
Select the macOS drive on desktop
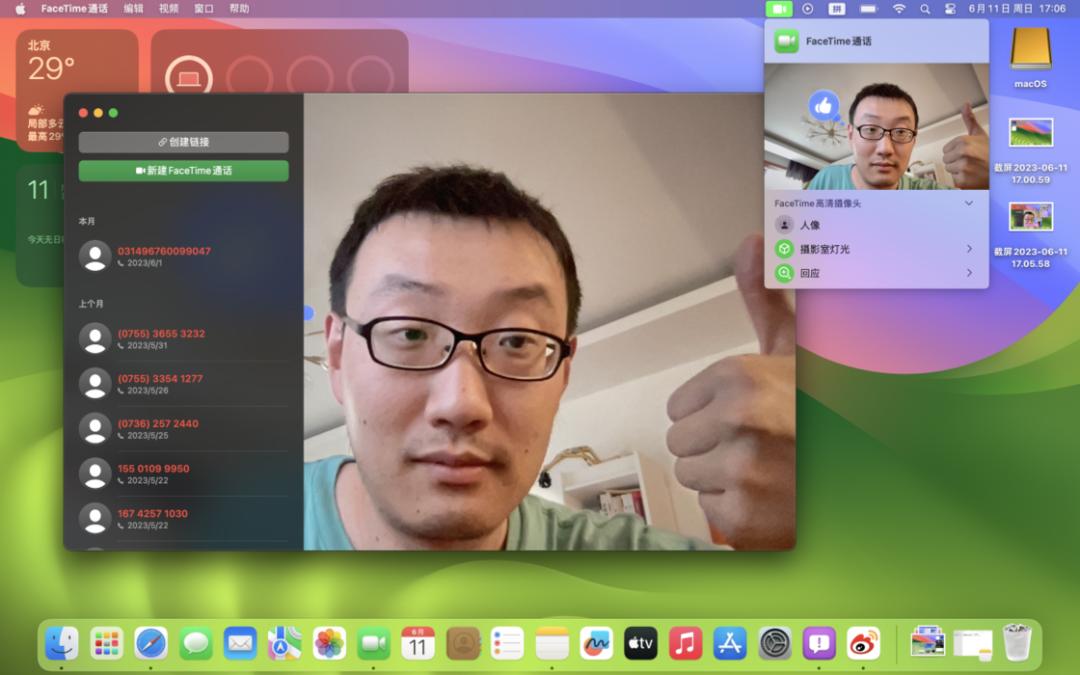(1030, 58)
